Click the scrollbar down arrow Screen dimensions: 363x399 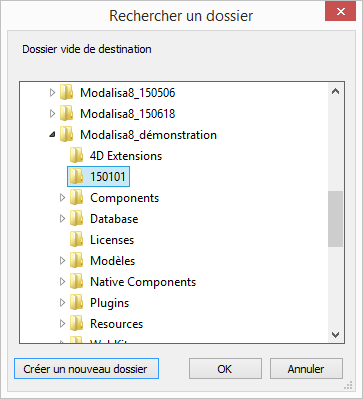coord(335,334)
